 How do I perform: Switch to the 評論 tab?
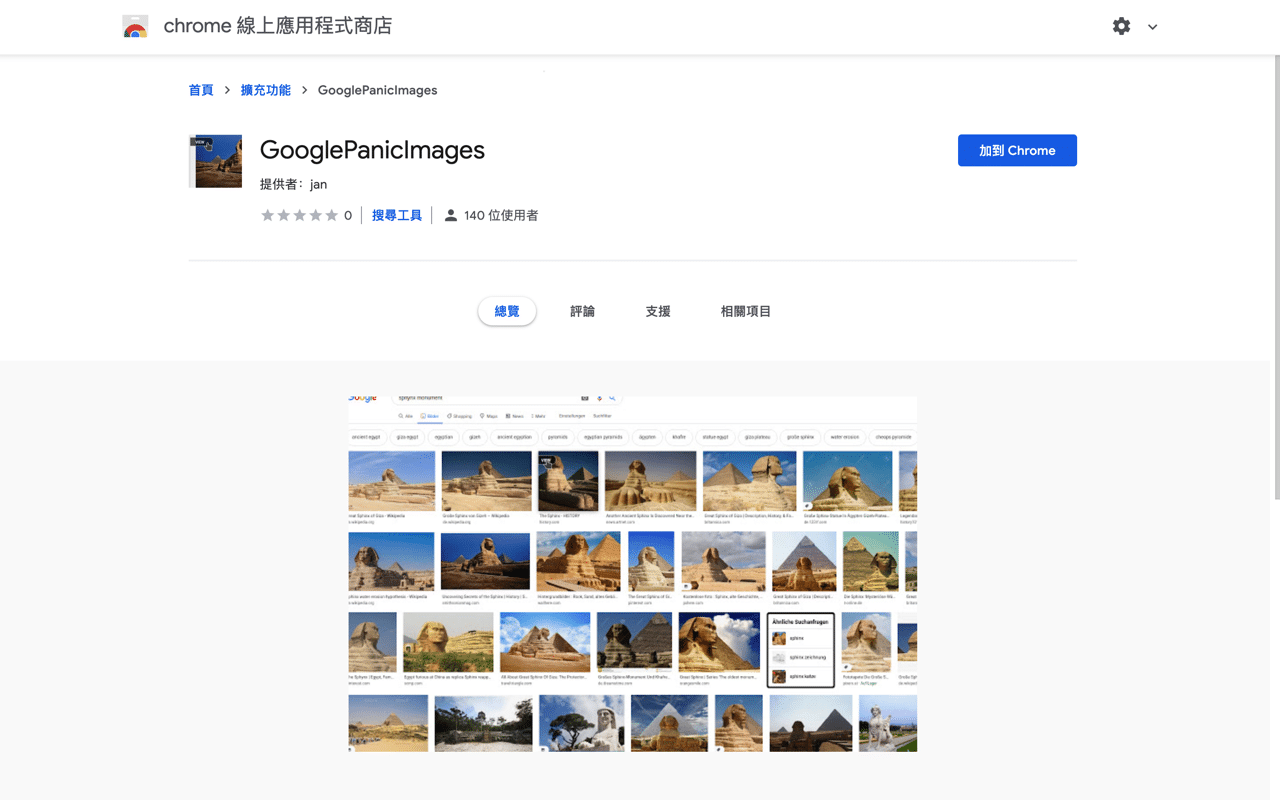(582, 311)
